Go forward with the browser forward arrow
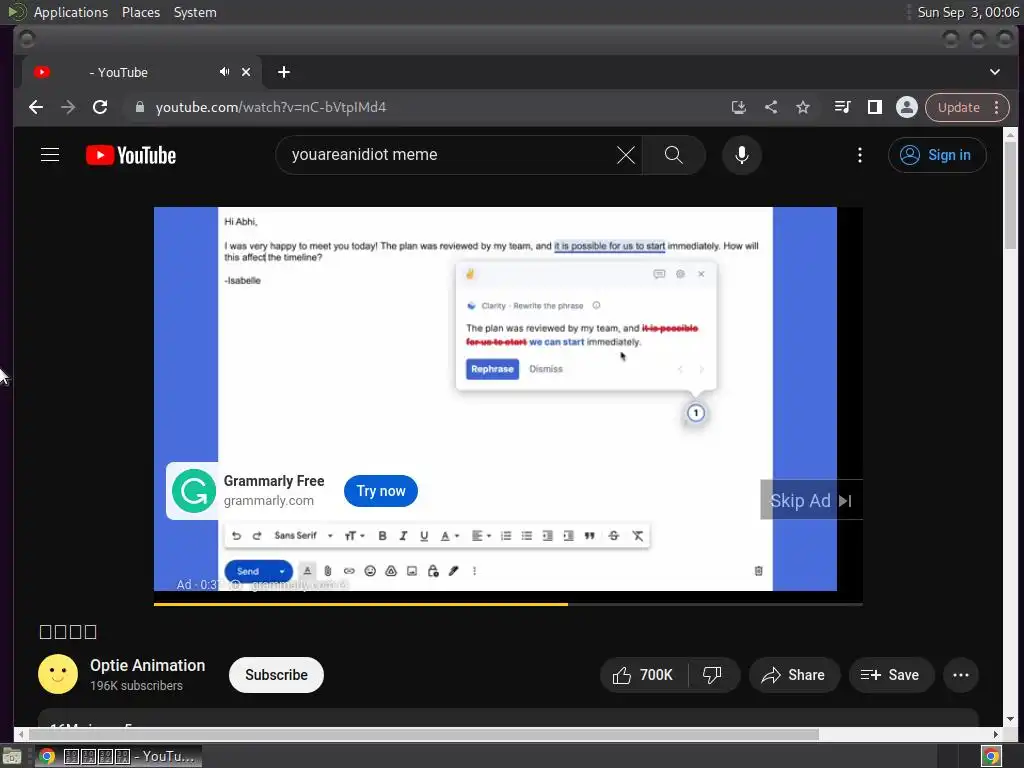Screen dimensions: 1024x768 pos(68,107)
